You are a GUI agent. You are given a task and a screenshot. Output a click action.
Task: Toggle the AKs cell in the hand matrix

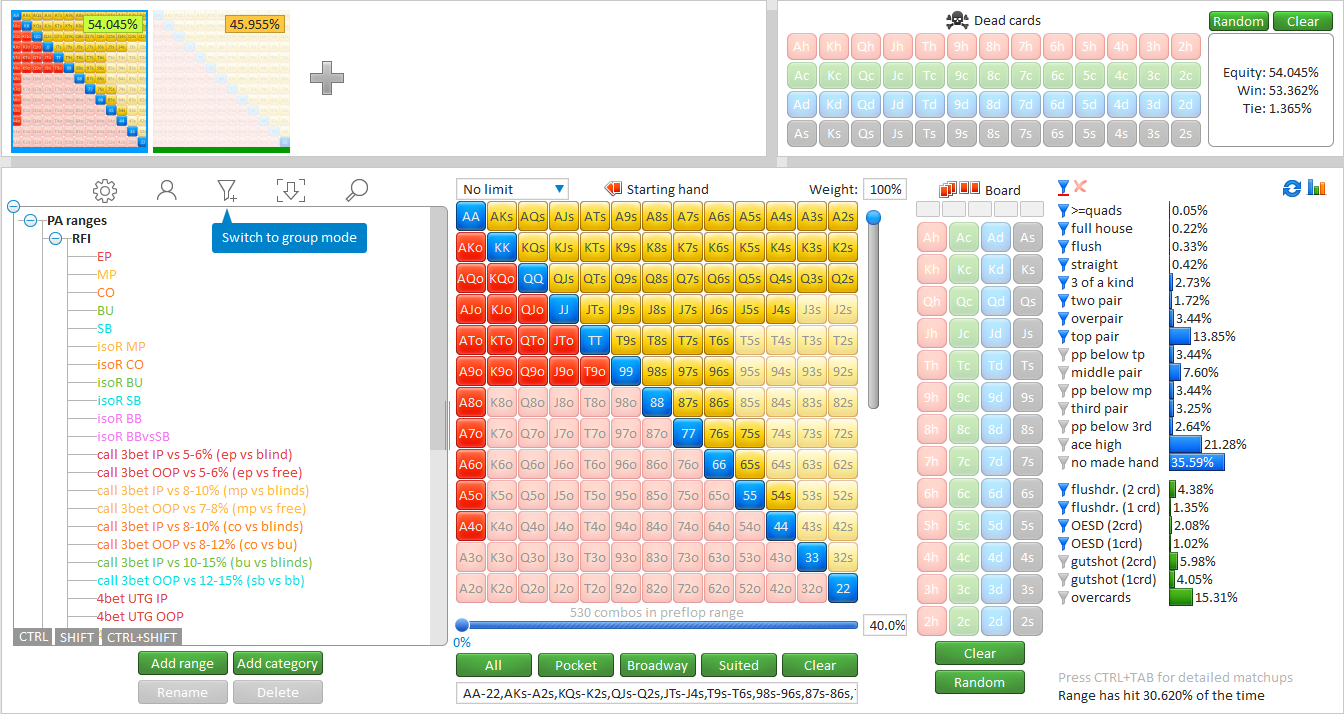(x=502, y=217)
